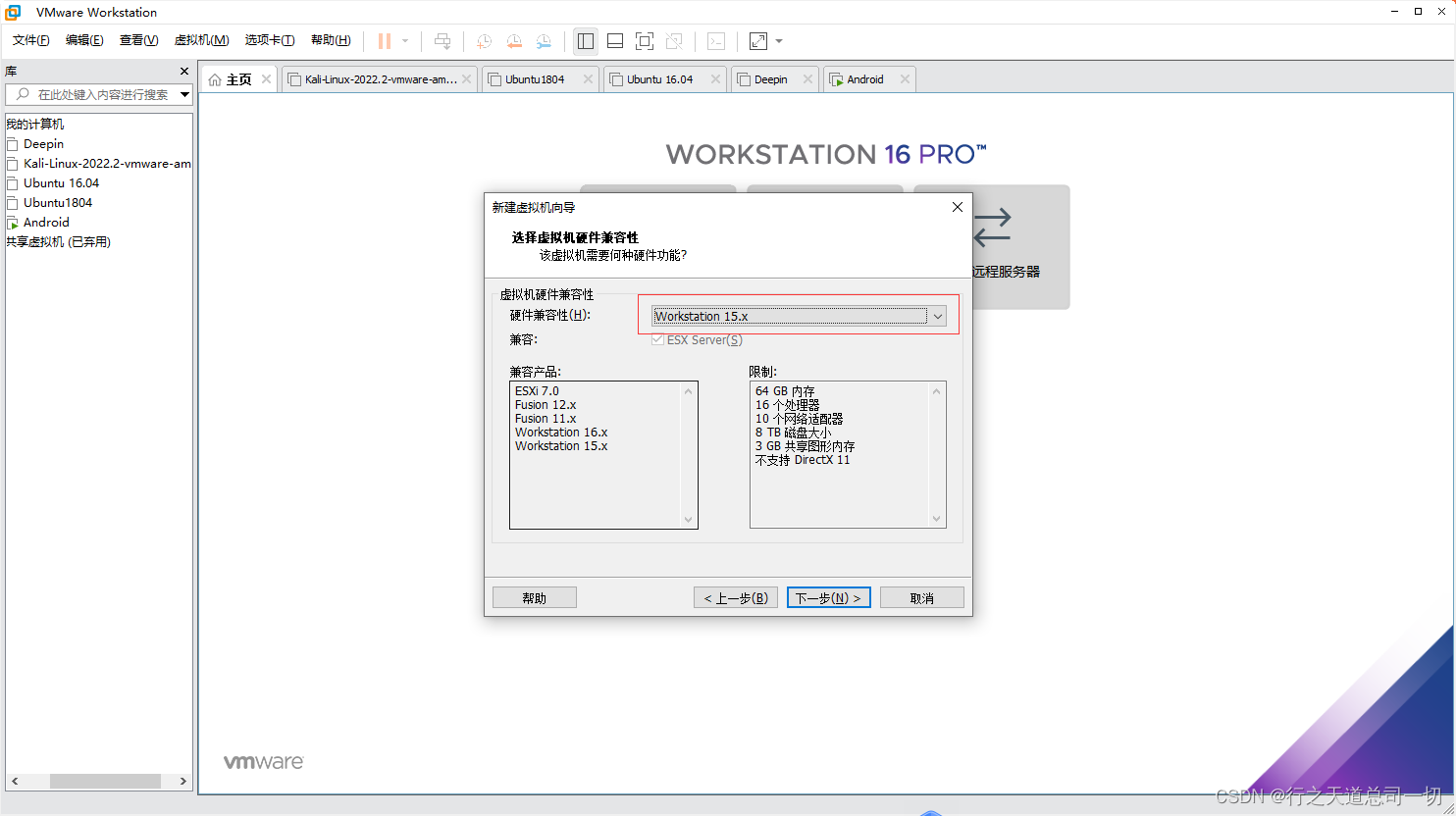Close the Ubuntu 16.04 tab
Image resolution: width=1456 pixels, height=816 pixels.
(x=715, y=79)
